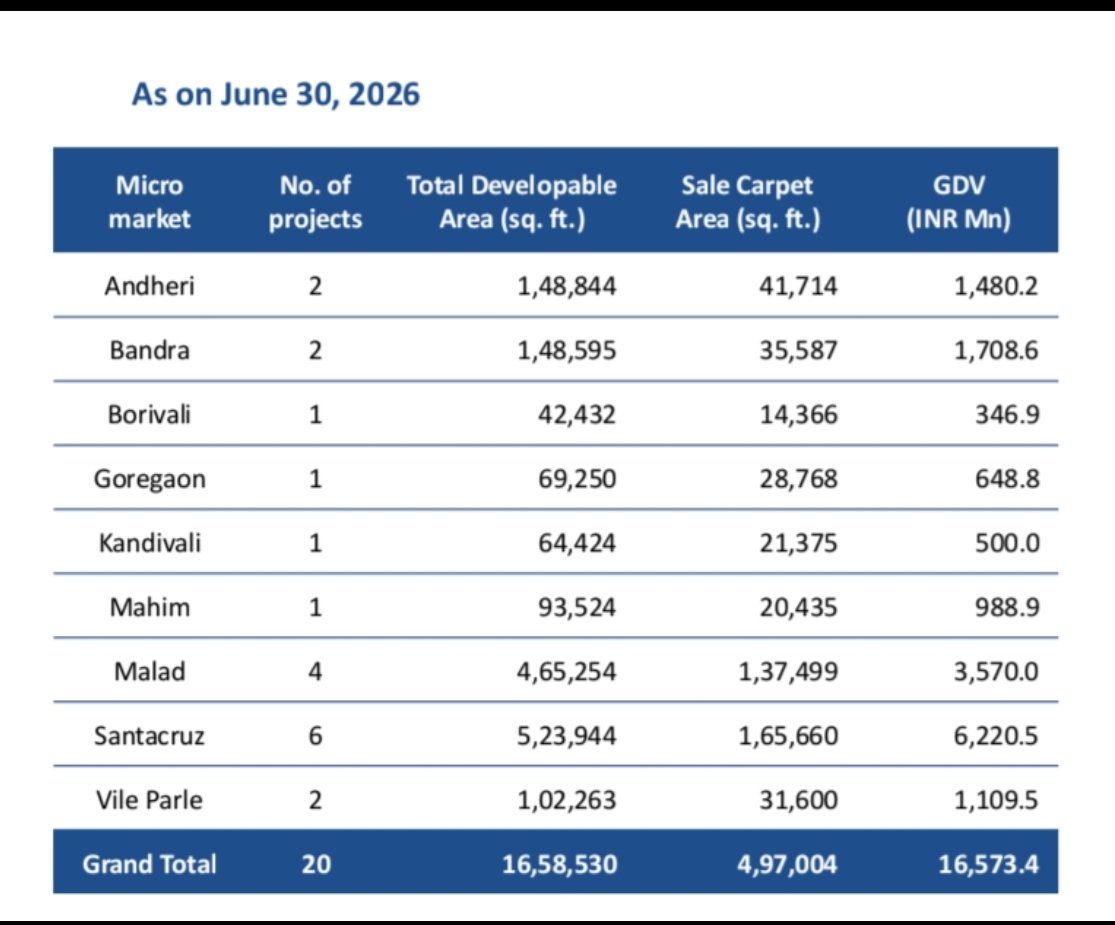Click the 'Malad' row label
Screen dimensions: 1115x925
click(x=149, y=671)
